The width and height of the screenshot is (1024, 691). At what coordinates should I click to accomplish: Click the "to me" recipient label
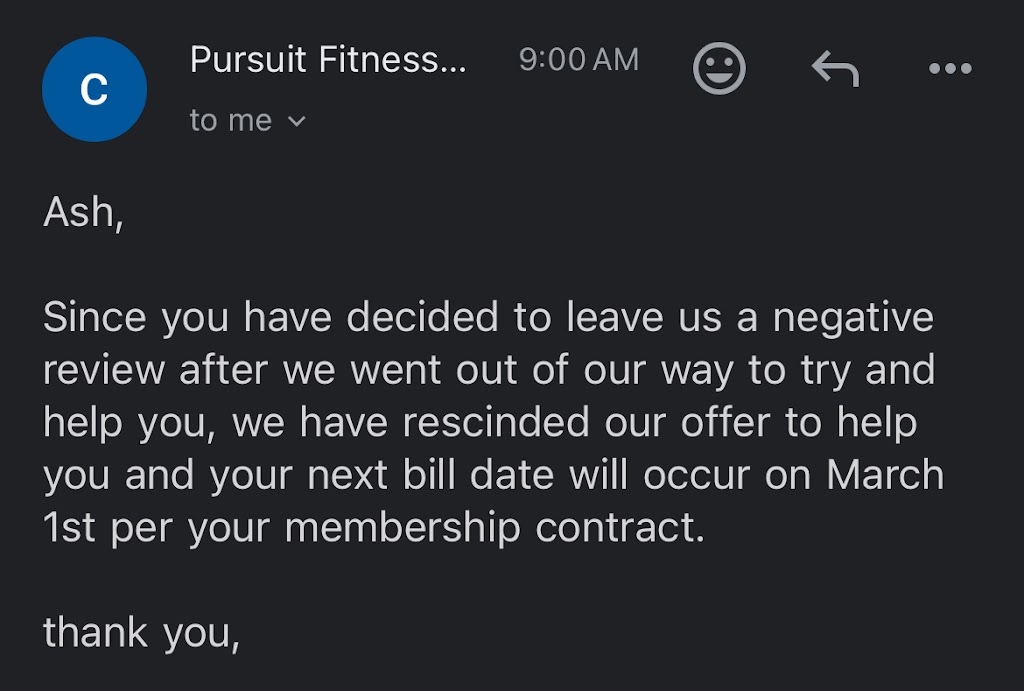231,121
